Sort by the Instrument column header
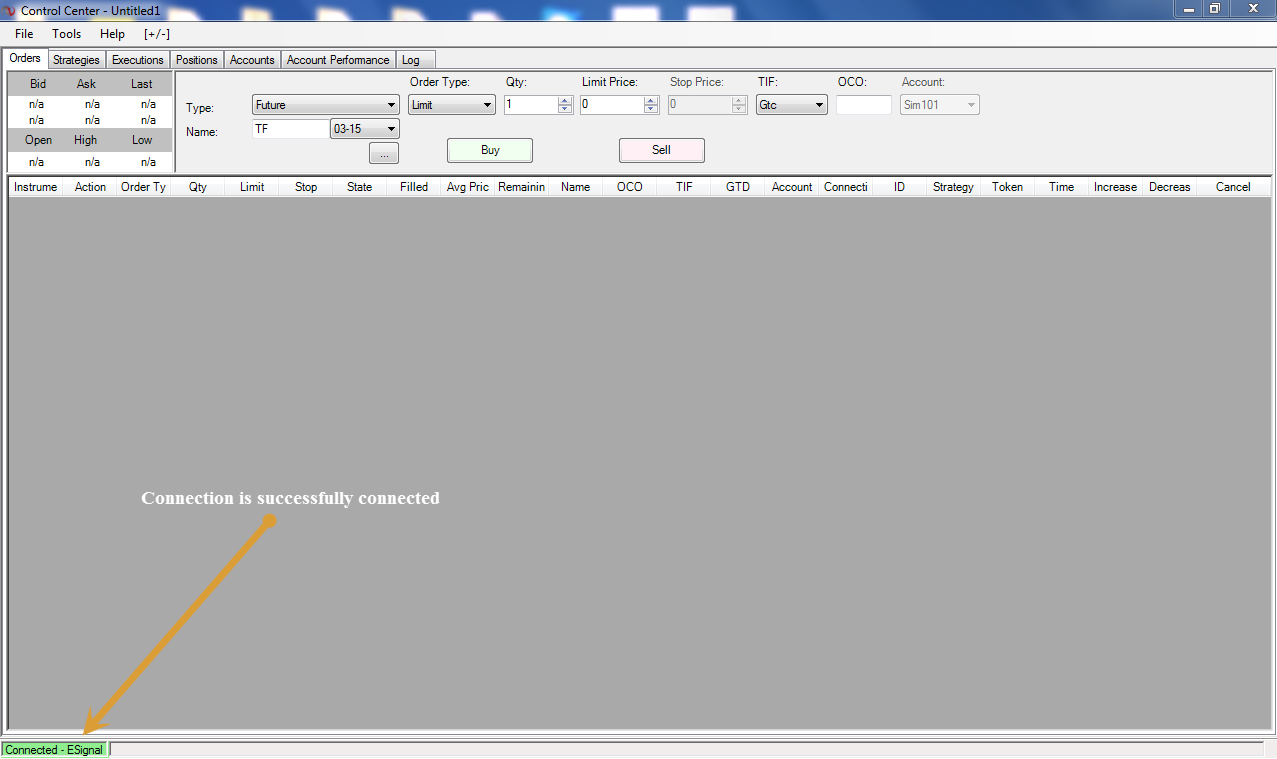This screenshot has height=759, width=1277. 36,187
